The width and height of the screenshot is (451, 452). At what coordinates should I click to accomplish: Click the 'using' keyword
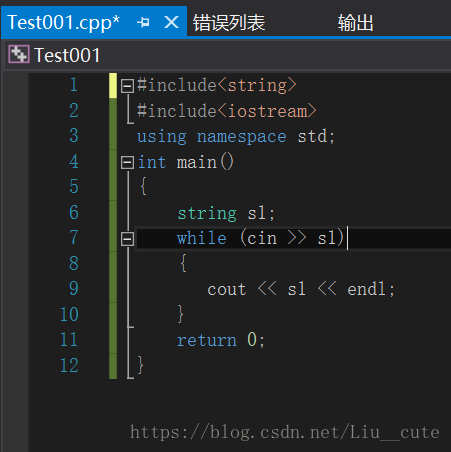pos(162,137)
